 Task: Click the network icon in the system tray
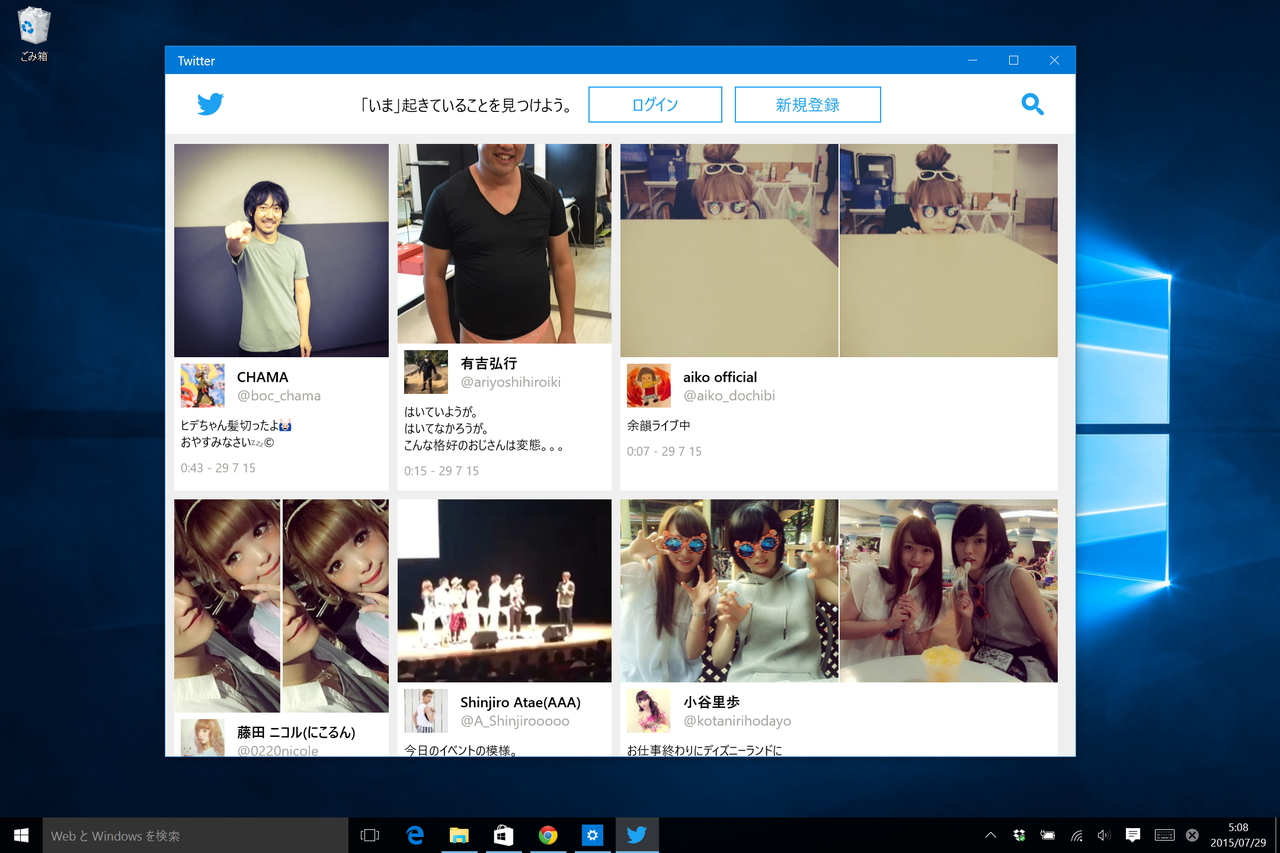(1077, 834)
